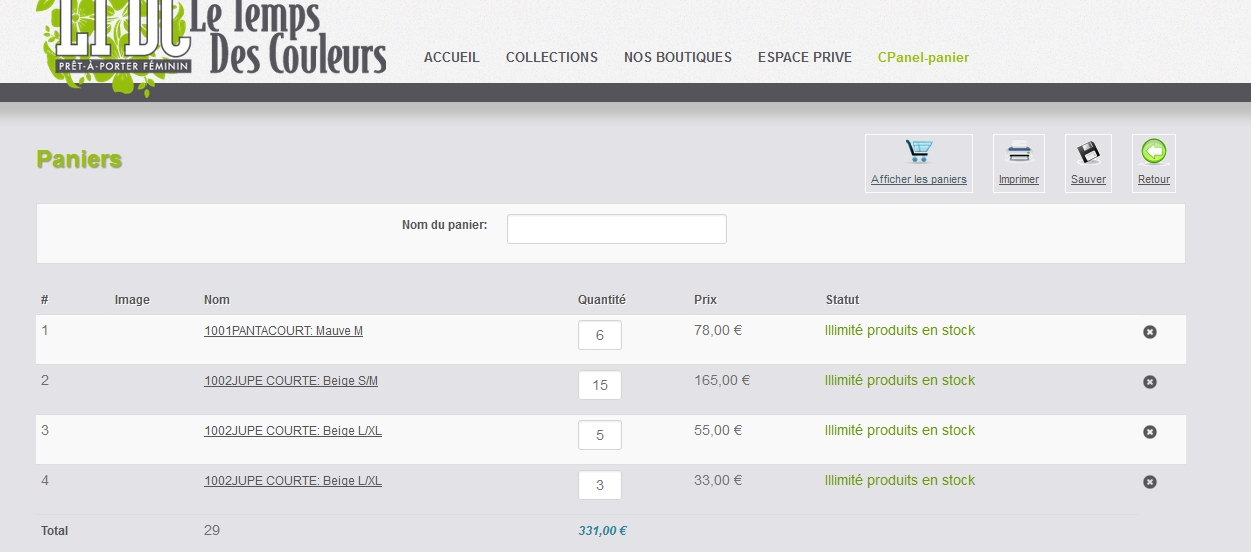
Task: Click the price 33,00 €
Action: pyautogui.click(x=718, y=480)
